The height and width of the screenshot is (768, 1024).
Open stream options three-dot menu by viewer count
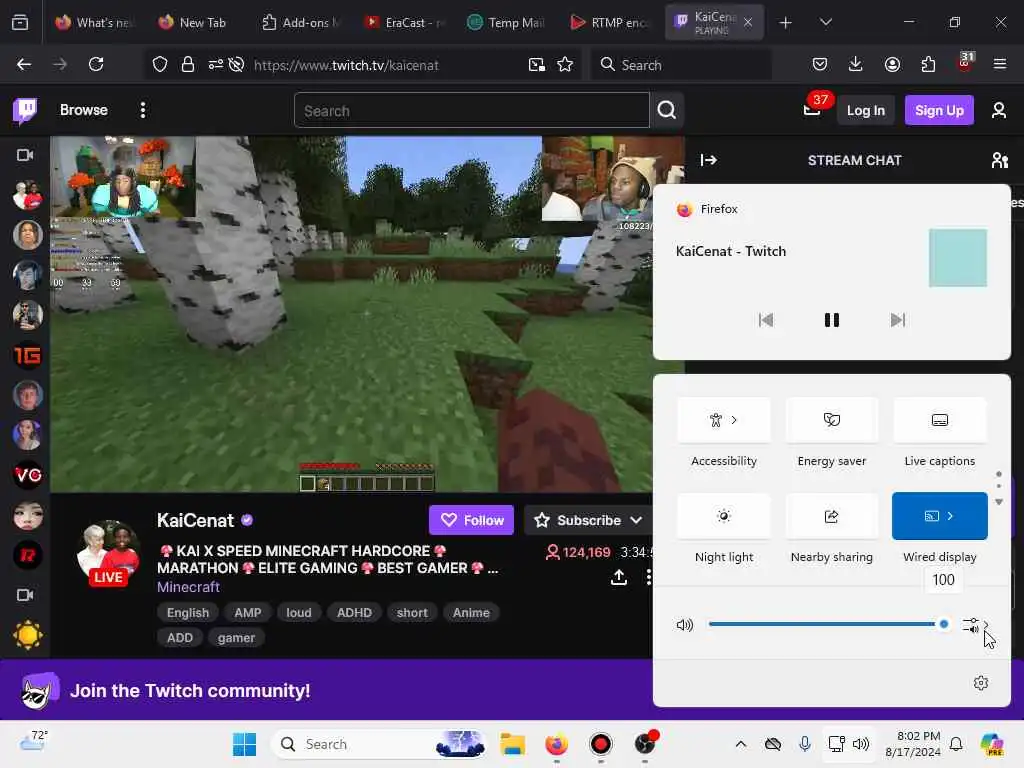click(648, 577)
